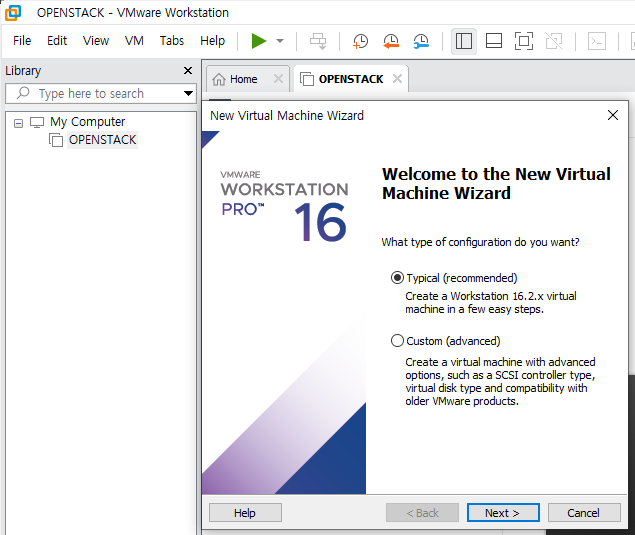The width and height of the screenshot is (635, 535).
Task: Click OPENSTACK VM icon in library tree
Action: coord(56,140)
